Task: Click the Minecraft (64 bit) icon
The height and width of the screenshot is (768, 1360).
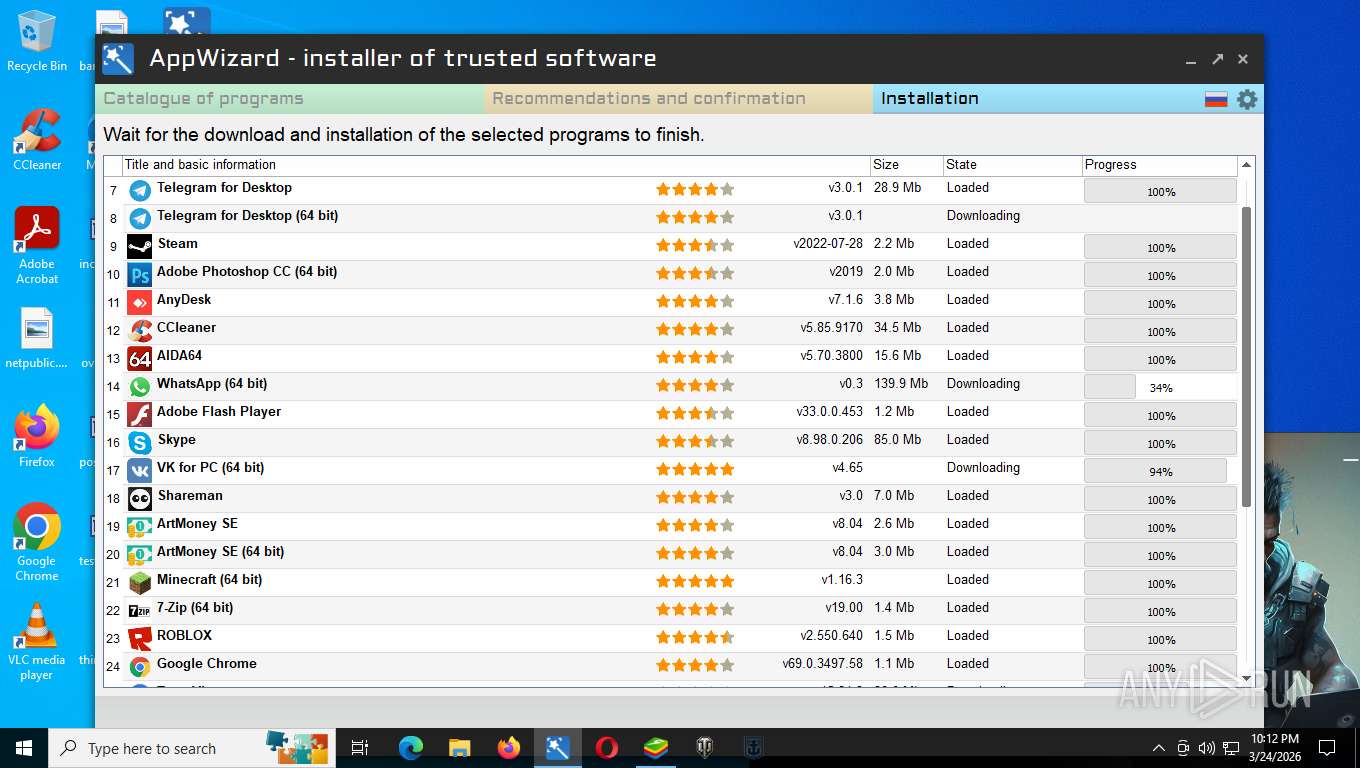Action: point(140,582)
